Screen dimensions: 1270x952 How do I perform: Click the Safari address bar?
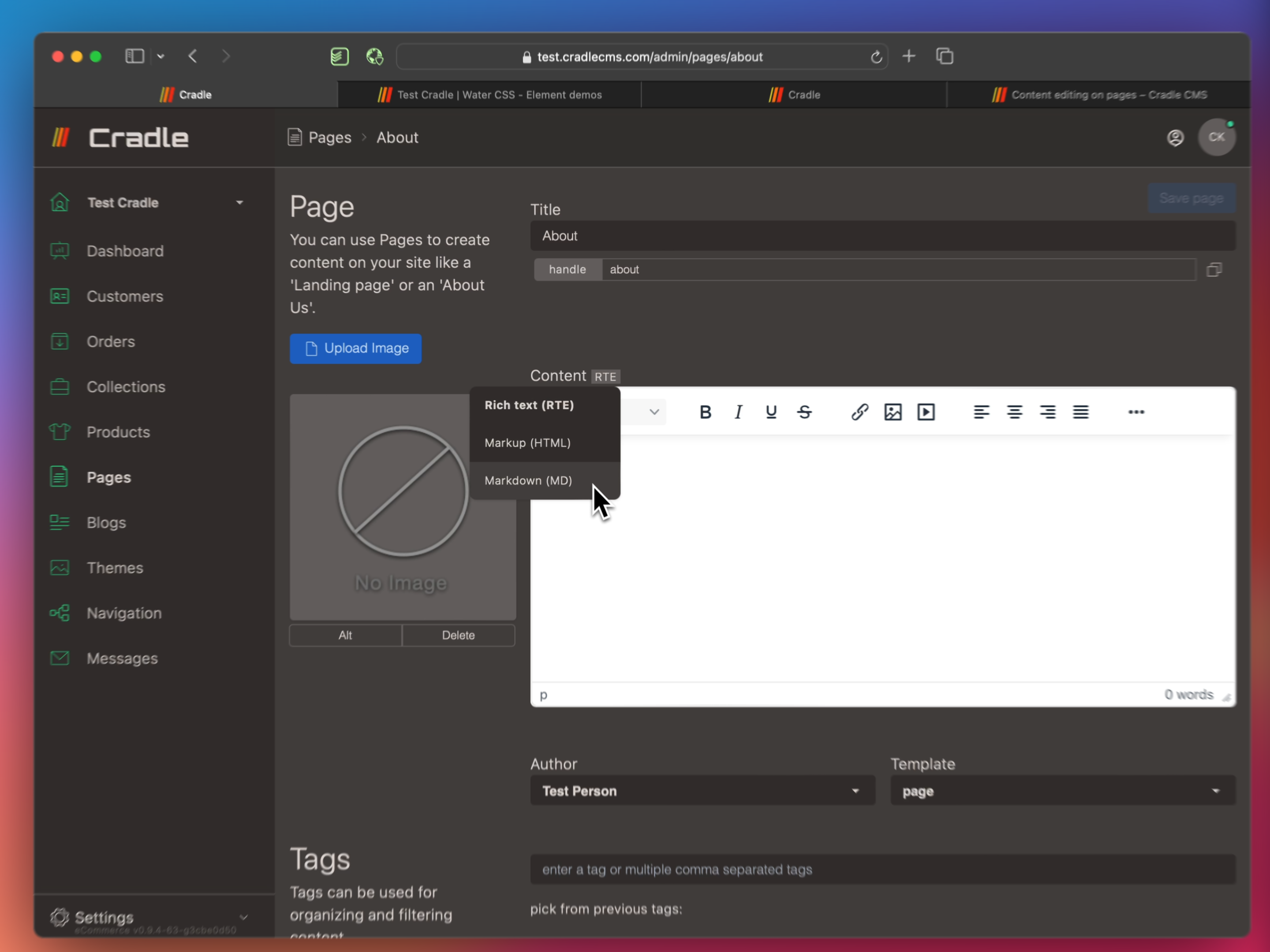(642, 57)
